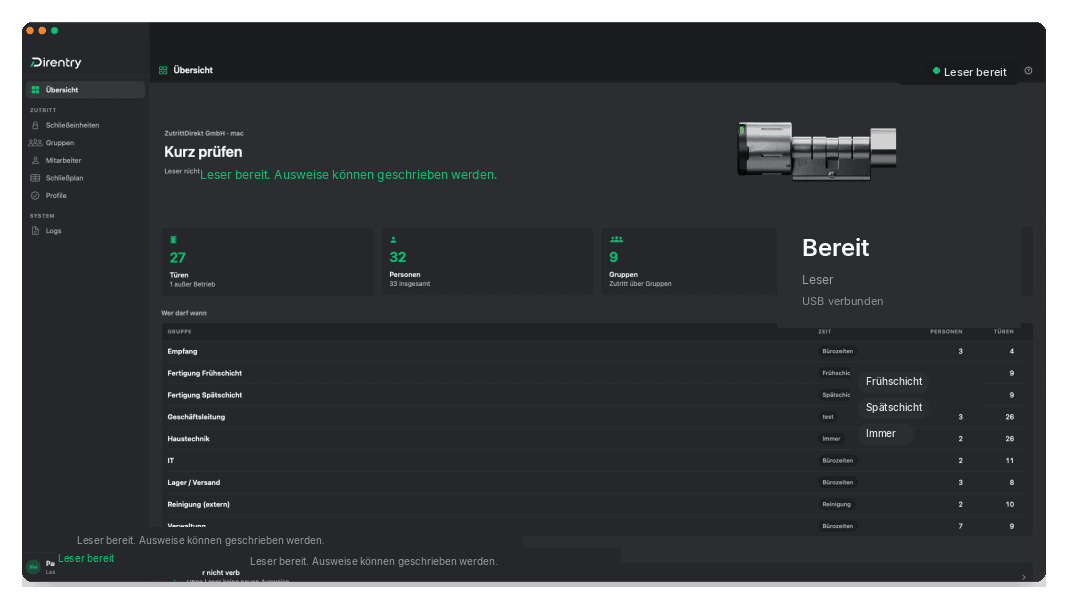Open the Empfang group row

(x=597, y=351)
